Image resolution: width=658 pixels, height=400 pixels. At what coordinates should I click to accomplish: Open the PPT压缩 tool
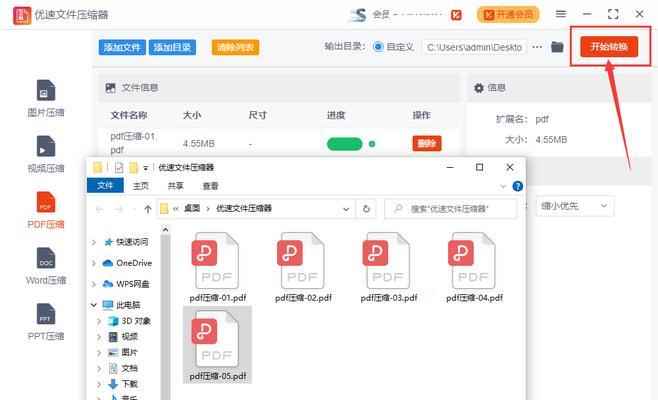click(x=46, y=322)
